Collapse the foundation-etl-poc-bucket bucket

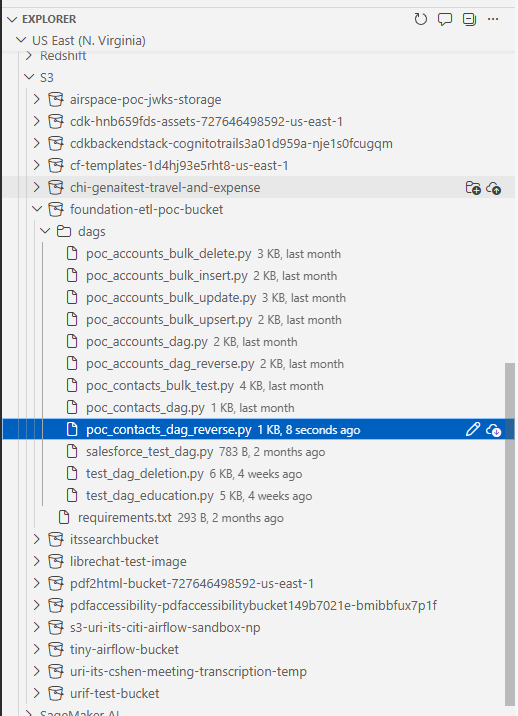tap(37, 209)
